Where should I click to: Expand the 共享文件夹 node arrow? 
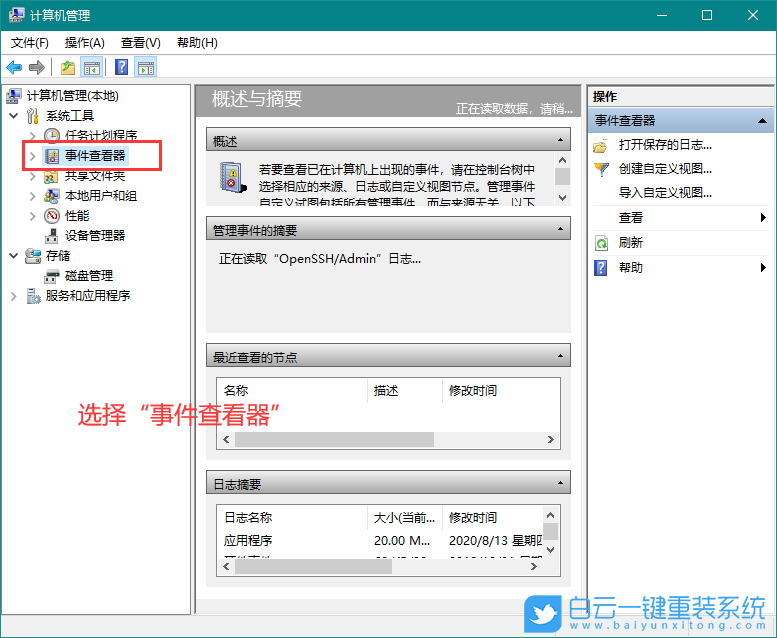click(33, 176)
